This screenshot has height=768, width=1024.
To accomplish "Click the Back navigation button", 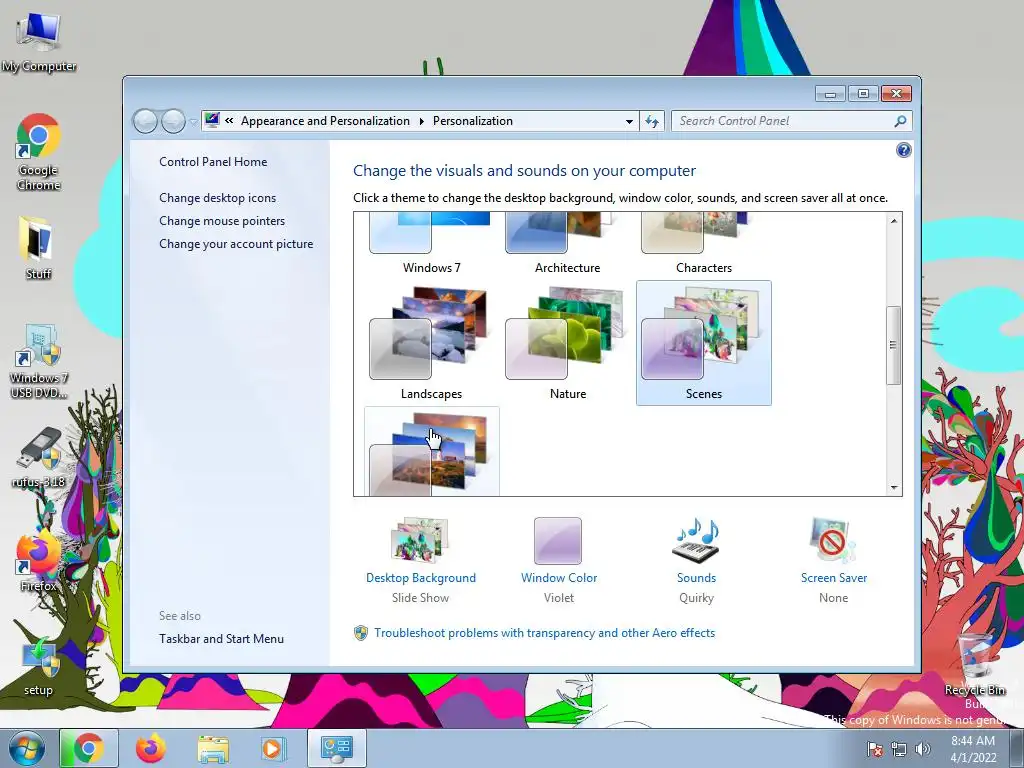I will click(145, 121).
